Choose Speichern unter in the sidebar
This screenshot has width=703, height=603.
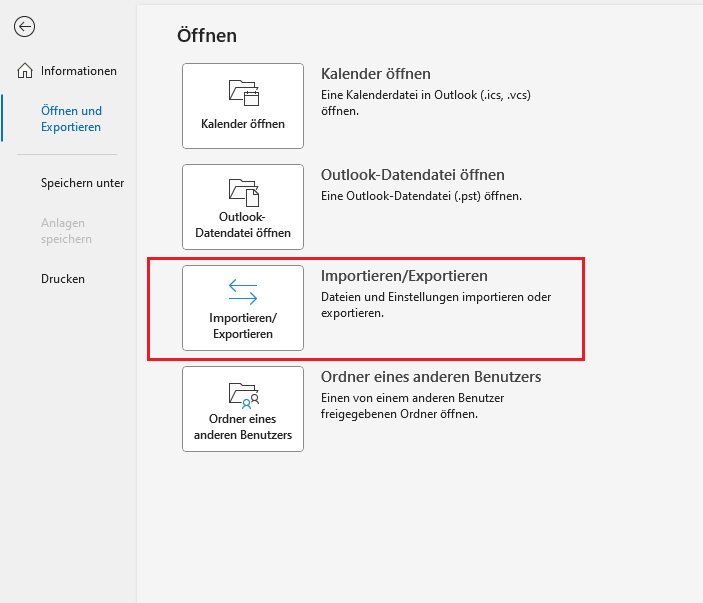(x=82, y=183)
